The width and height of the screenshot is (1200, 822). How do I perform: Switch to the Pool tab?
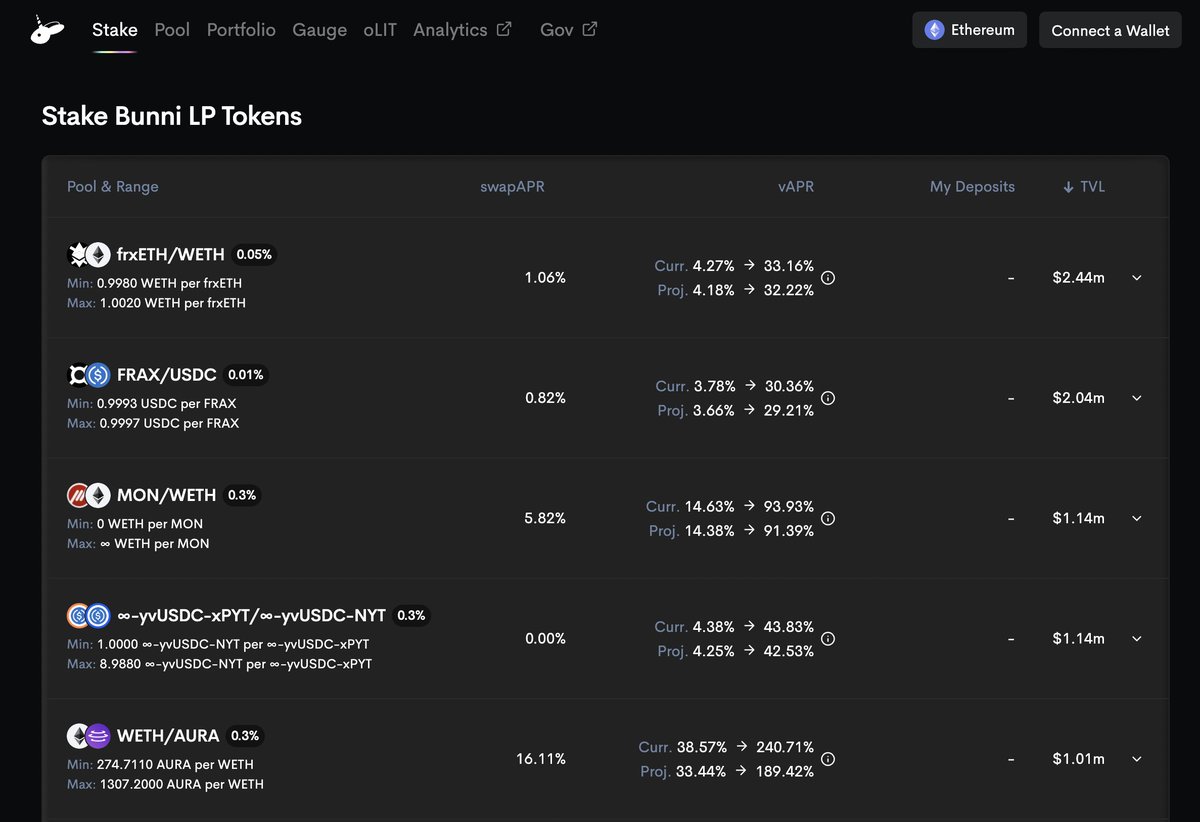[172, 30]
